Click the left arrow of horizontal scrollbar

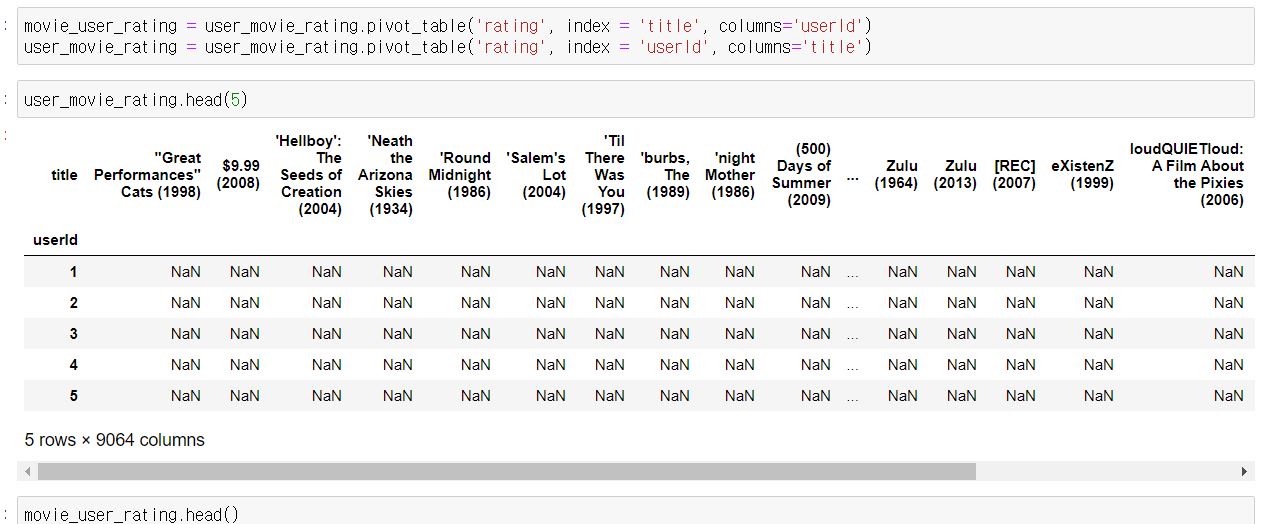point(27,471)
